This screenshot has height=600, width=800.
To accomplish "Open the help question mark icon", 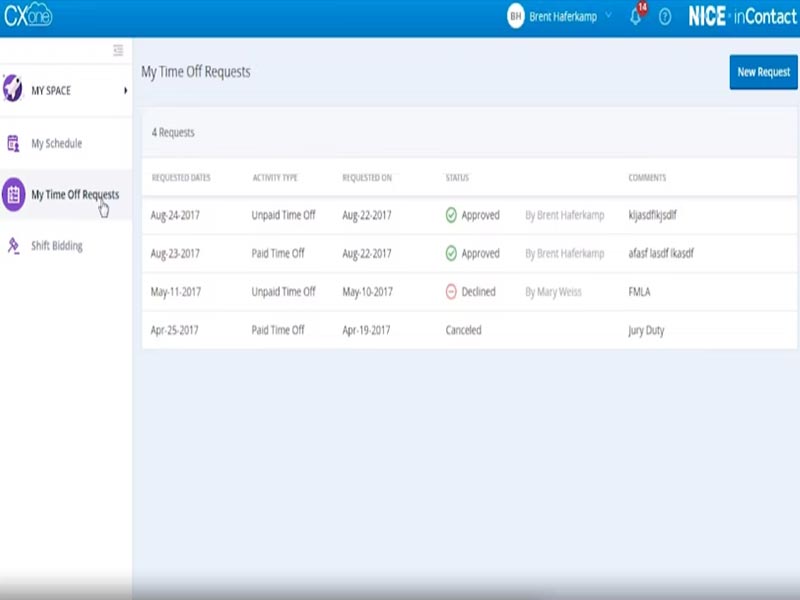I will click(665, 17).
